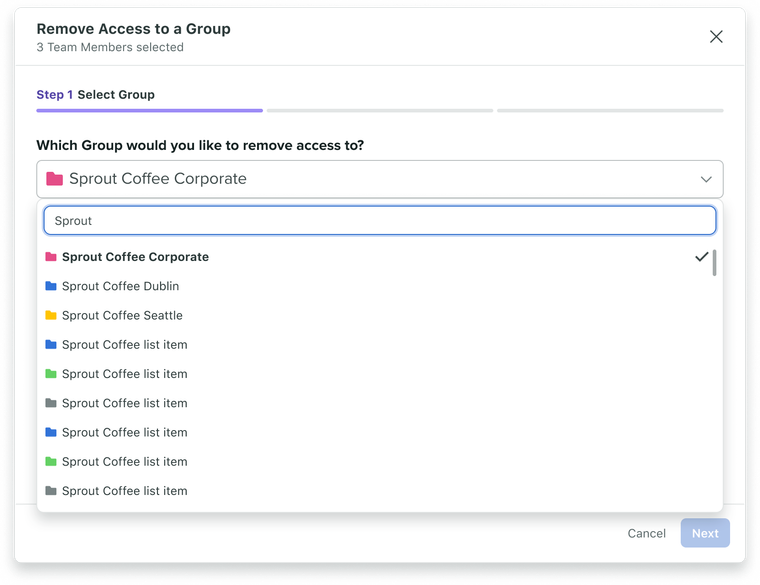The height and width of the screenshot is (585, 760).
Task: Click the first gray folder icon in the list
Action: point(51,403)
